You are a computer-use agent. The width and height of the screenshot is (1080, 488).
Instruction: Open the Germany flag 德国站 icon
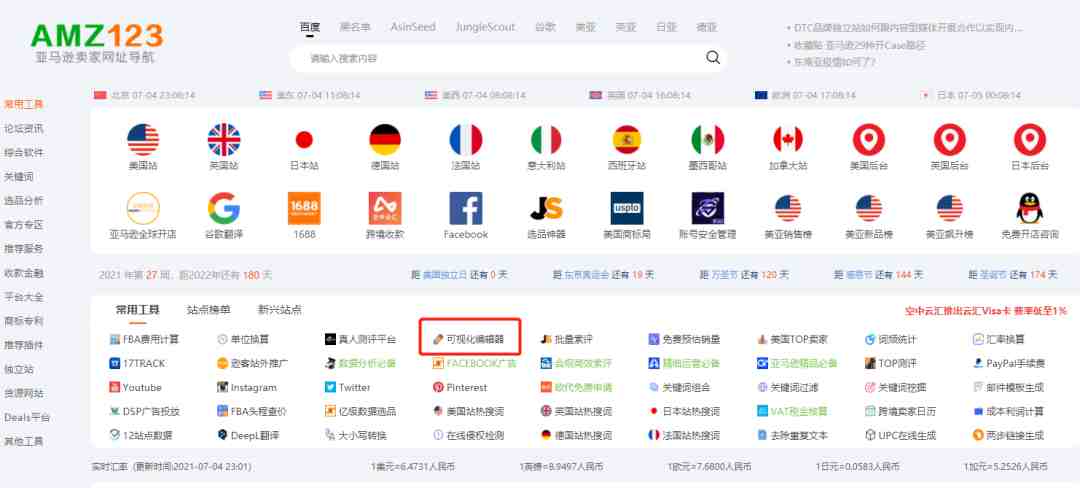coord(385,140)
